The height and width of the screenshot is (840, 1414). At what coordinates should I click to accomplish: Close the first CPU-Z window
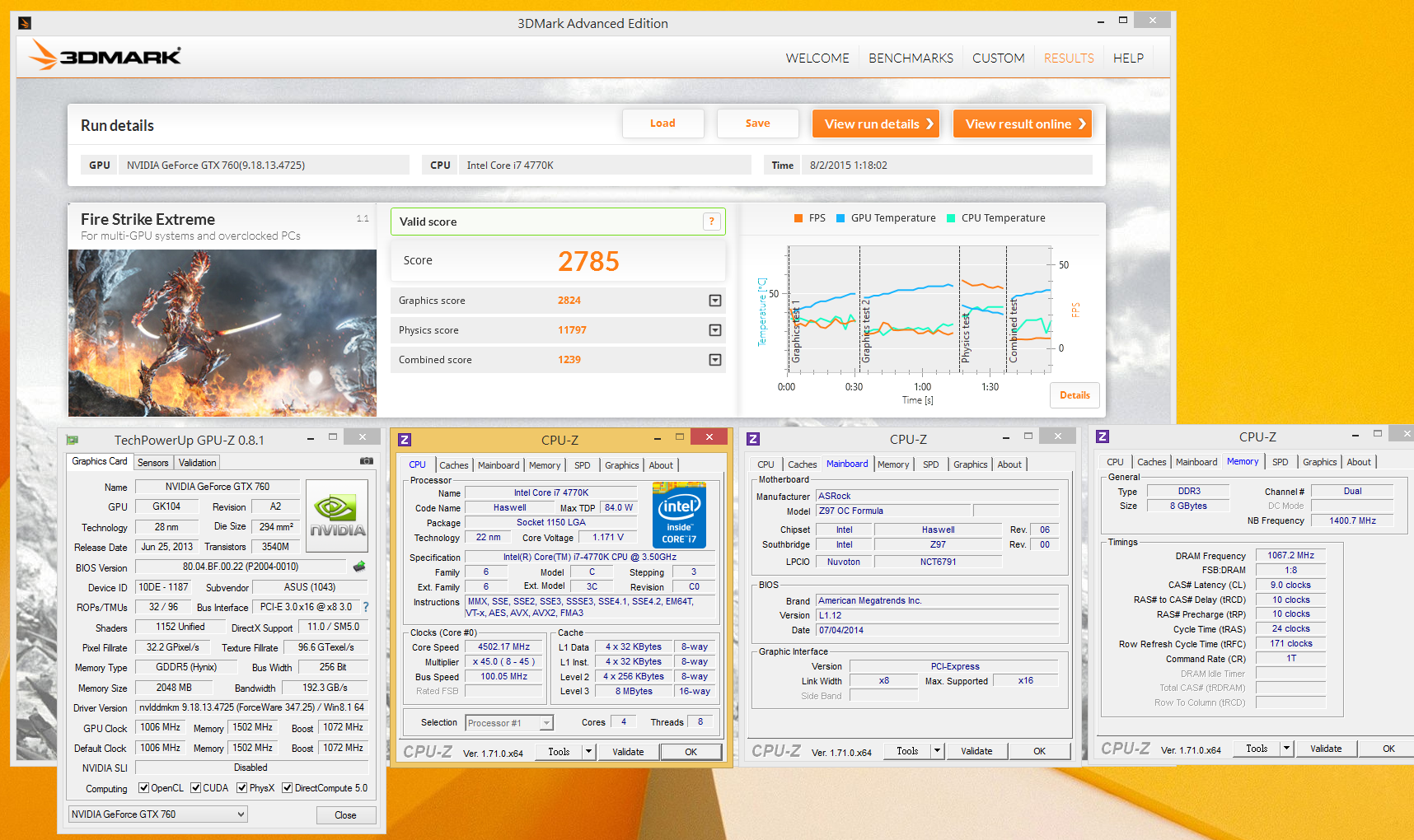pos(709,436)
